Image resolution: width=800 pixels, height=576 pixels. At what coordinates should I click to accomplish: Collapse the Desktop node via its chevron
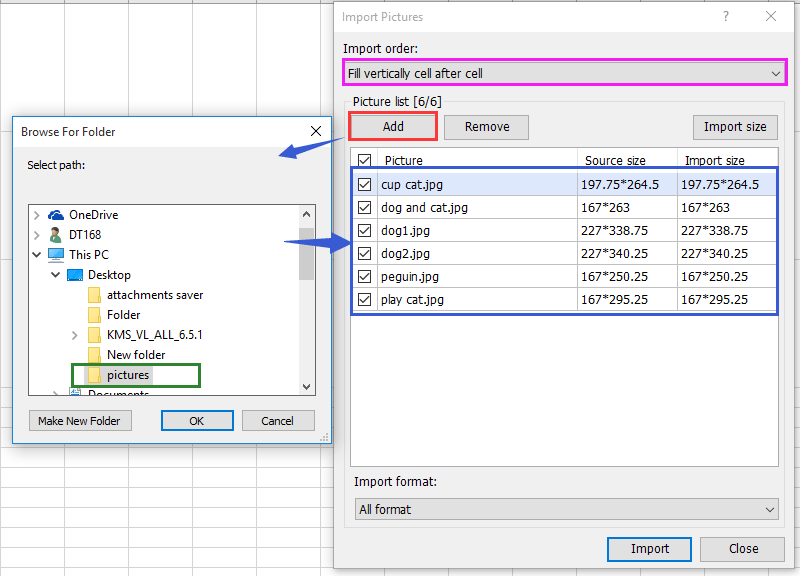(56, 274)
